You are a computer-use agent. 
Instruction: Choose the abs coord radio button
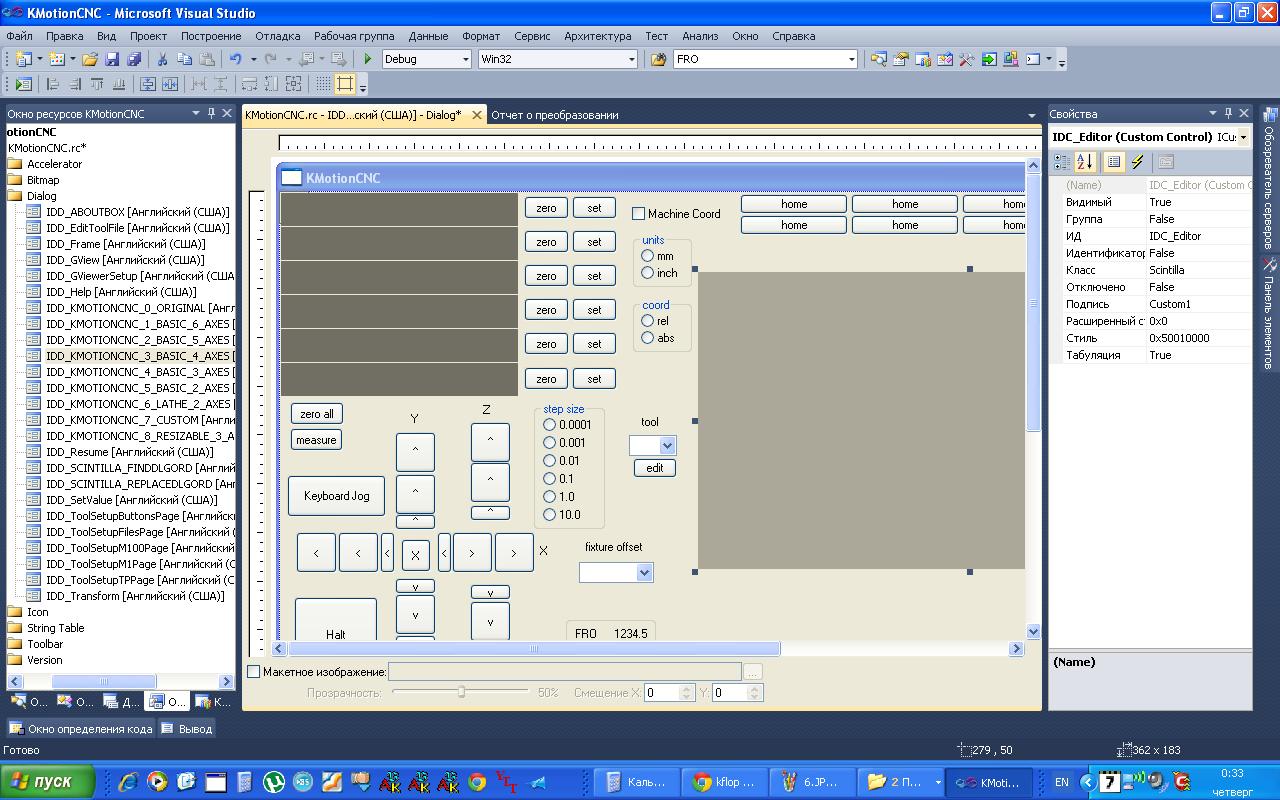click(647, 338)
